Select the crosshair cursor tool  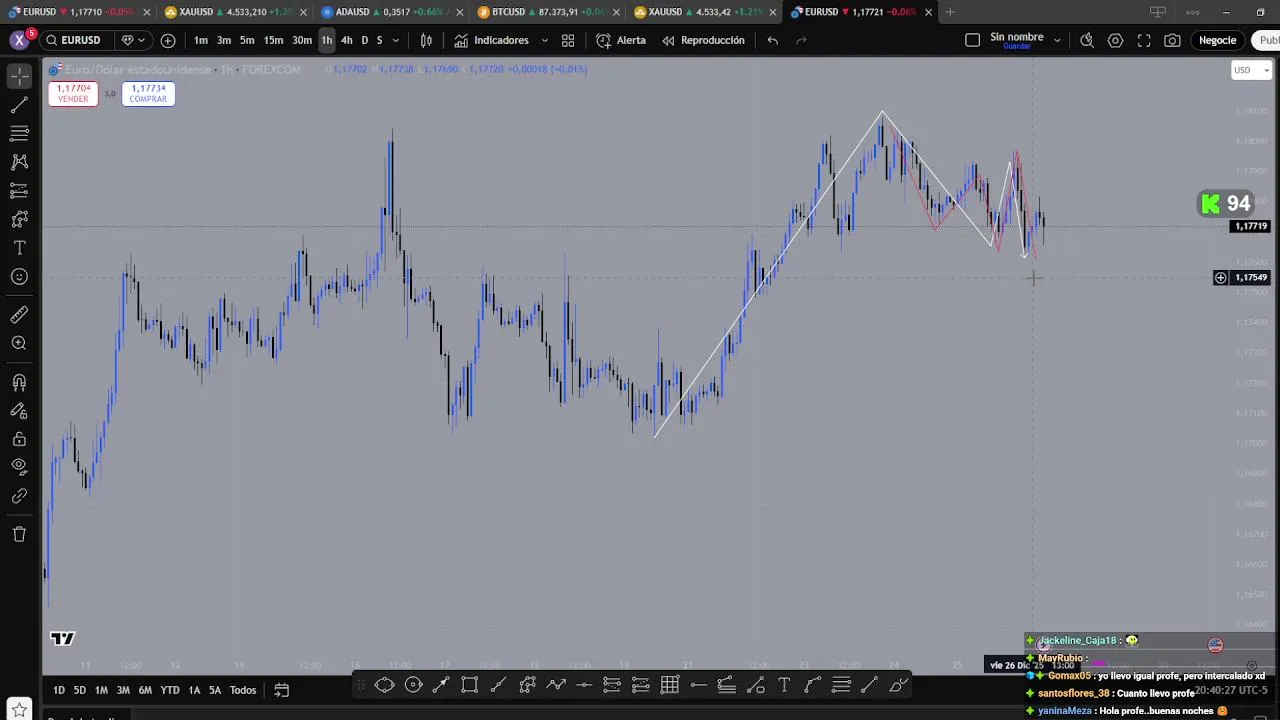19,76
